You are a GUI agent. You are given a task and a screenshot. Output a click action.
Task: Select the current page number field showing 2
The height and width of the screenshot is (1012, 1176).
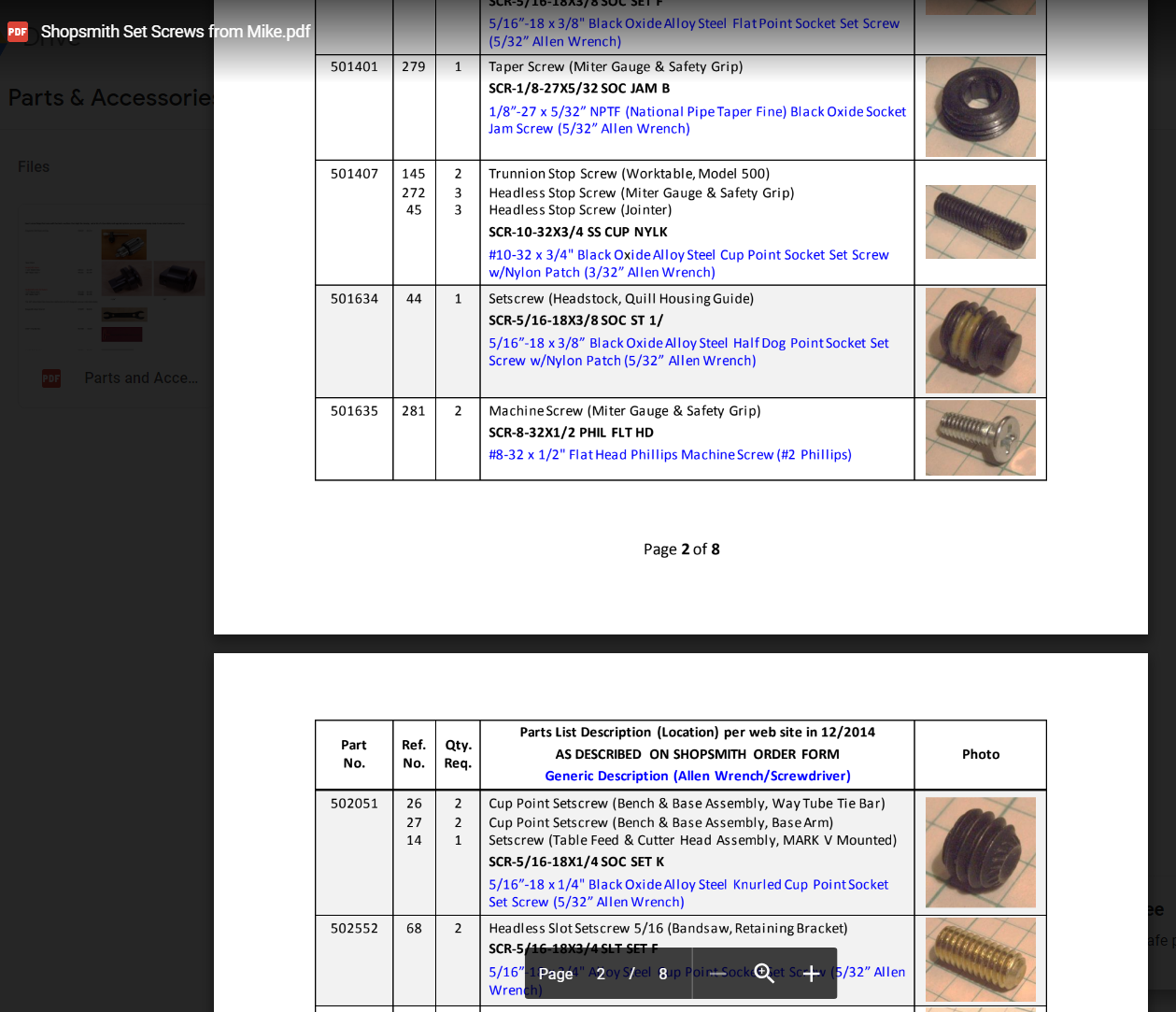tap(601, 974)
